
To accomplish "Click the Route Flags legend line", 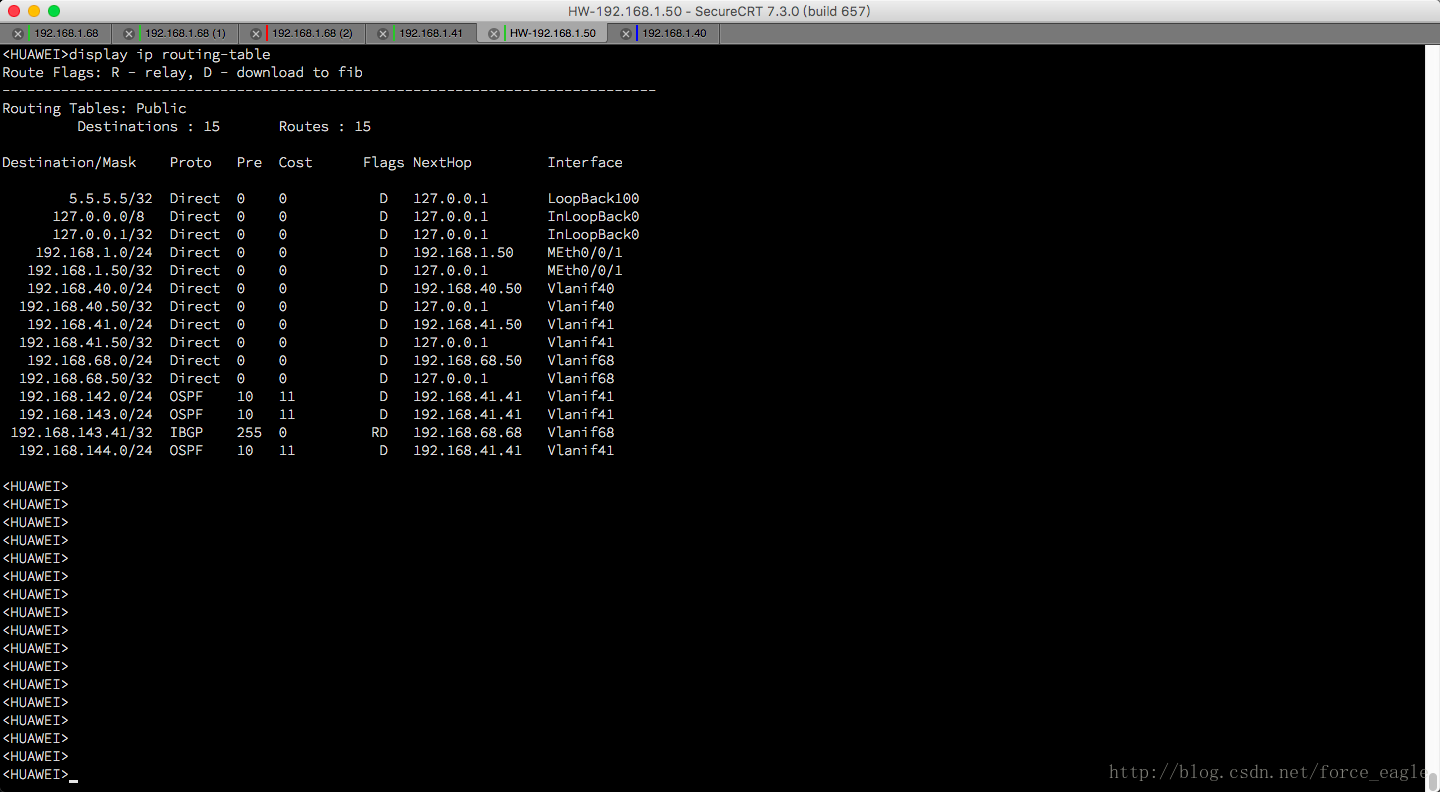I will (182, 72).
